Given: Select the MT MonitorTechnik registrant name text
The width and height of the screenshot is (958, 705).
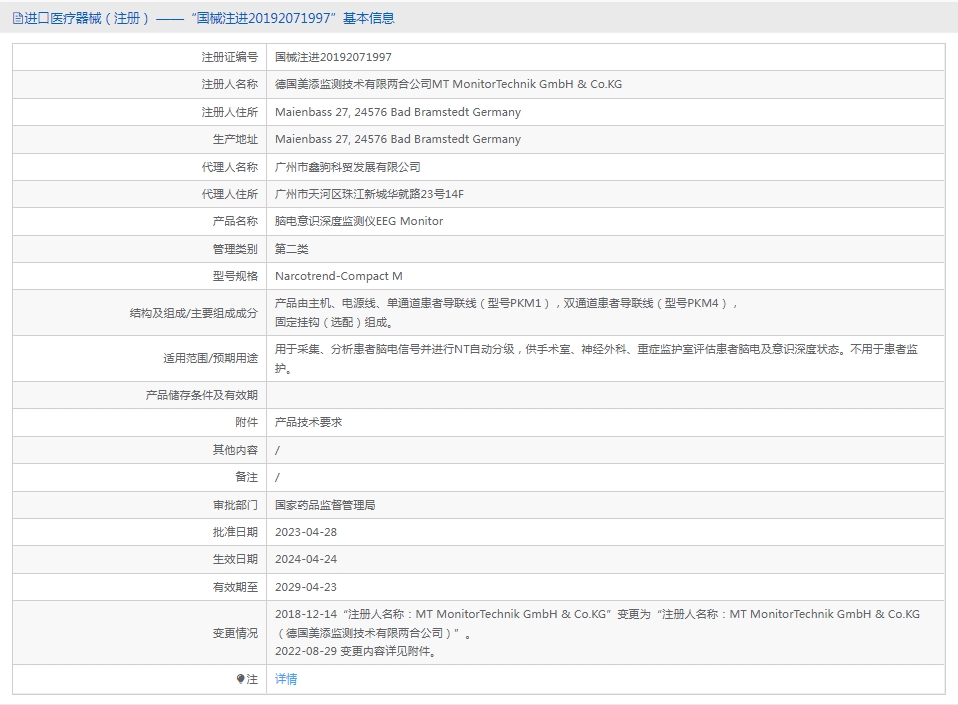Looking at the screenshot, I should click(x=448, y=84).
